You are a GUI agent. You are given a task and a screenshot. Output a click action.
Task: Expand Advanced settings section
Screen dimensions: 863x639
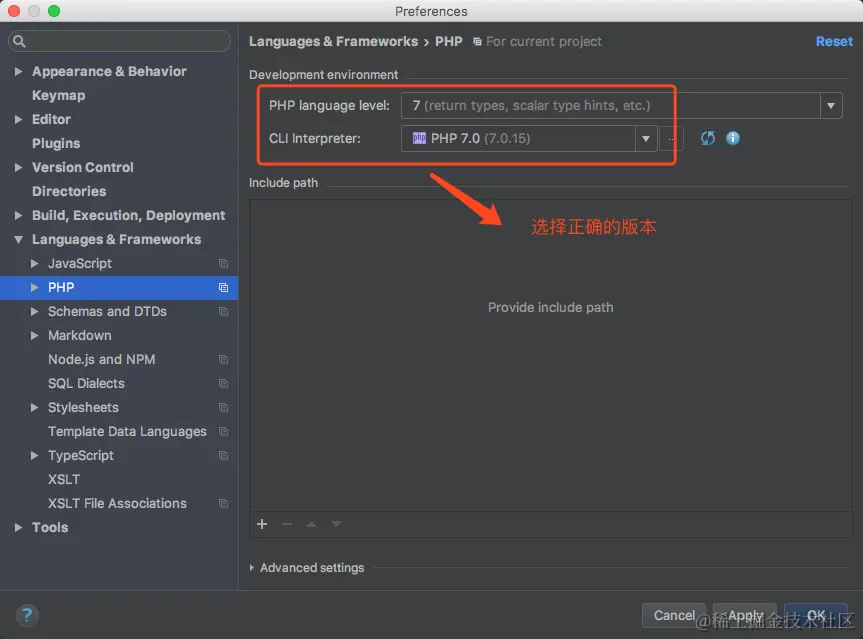(252, 567)
